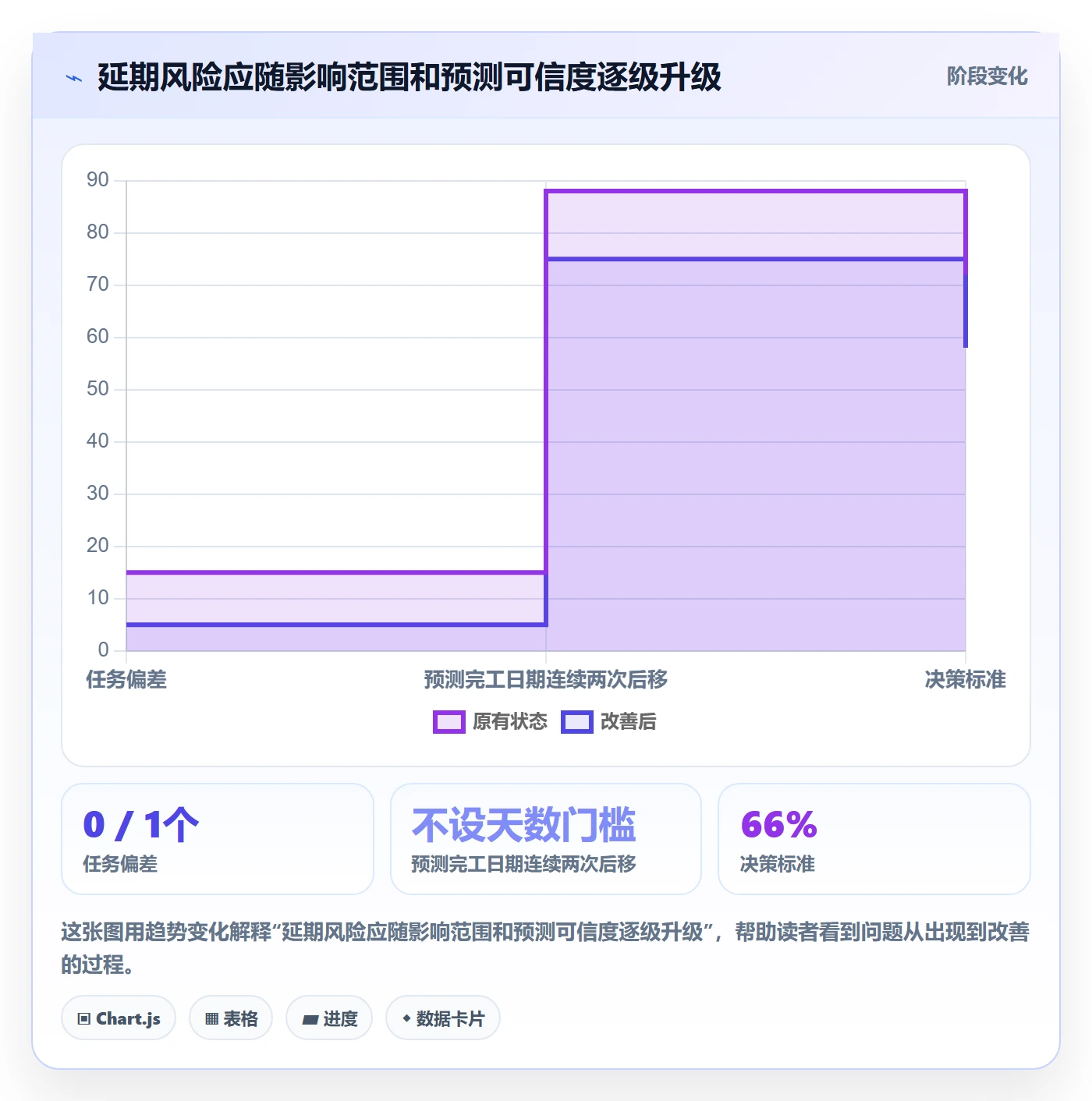Click the 决策标准 x-axis label
The image size is (1092, 1101).
coord(966,680)
